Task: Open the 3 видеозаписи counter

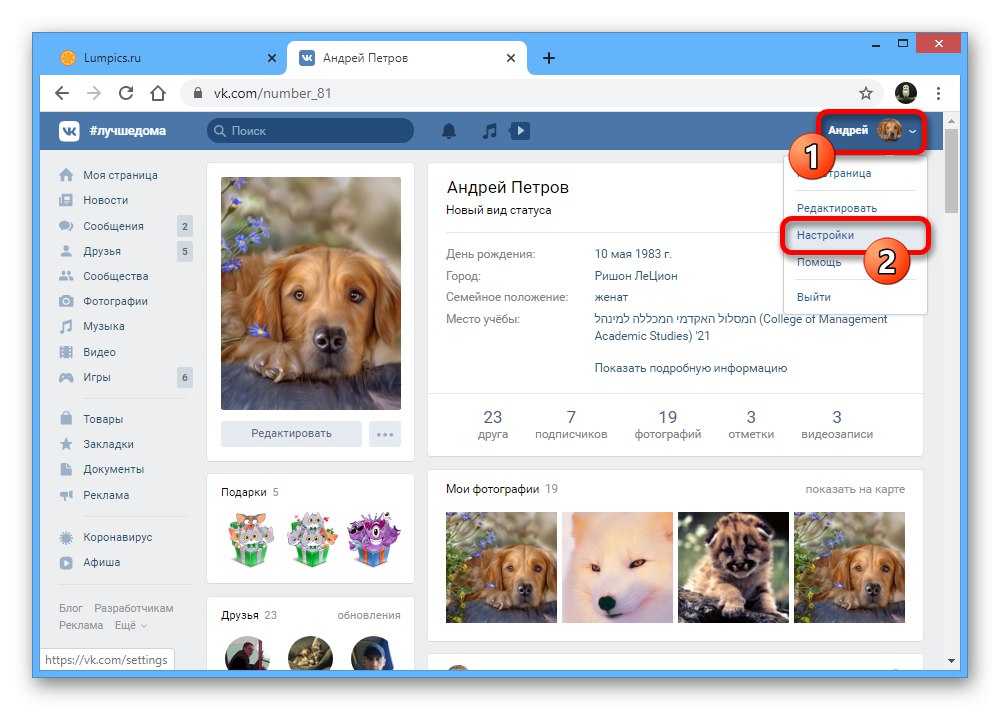Action: coord(837,425)
